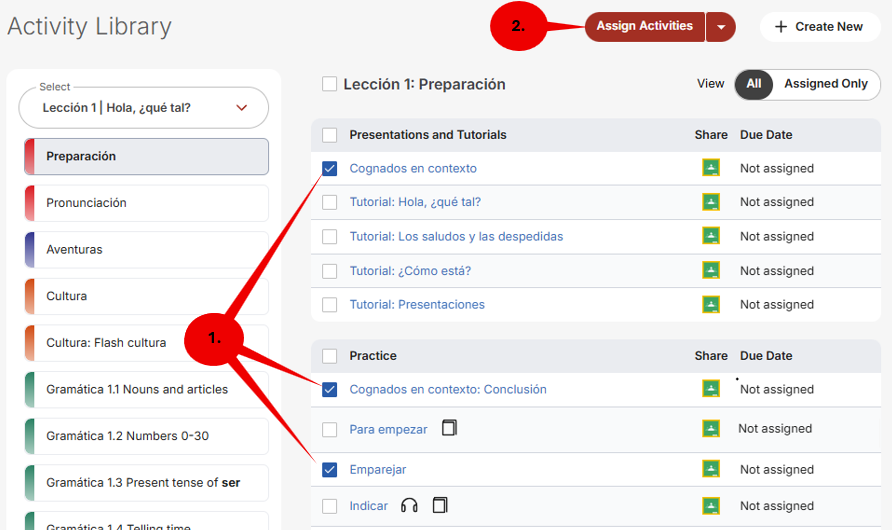The width and height of the screenshot is (892, 530).
Task: Click Share header in Presentations and Tutorials
Action: [x=711, y=135]
